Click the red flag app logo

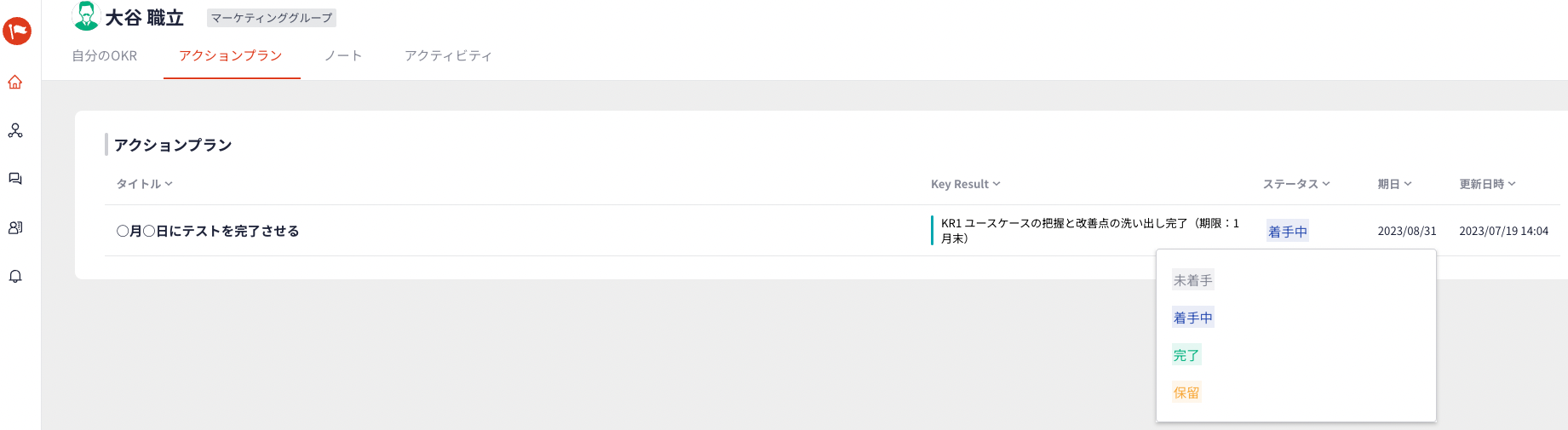pos(17,32)
